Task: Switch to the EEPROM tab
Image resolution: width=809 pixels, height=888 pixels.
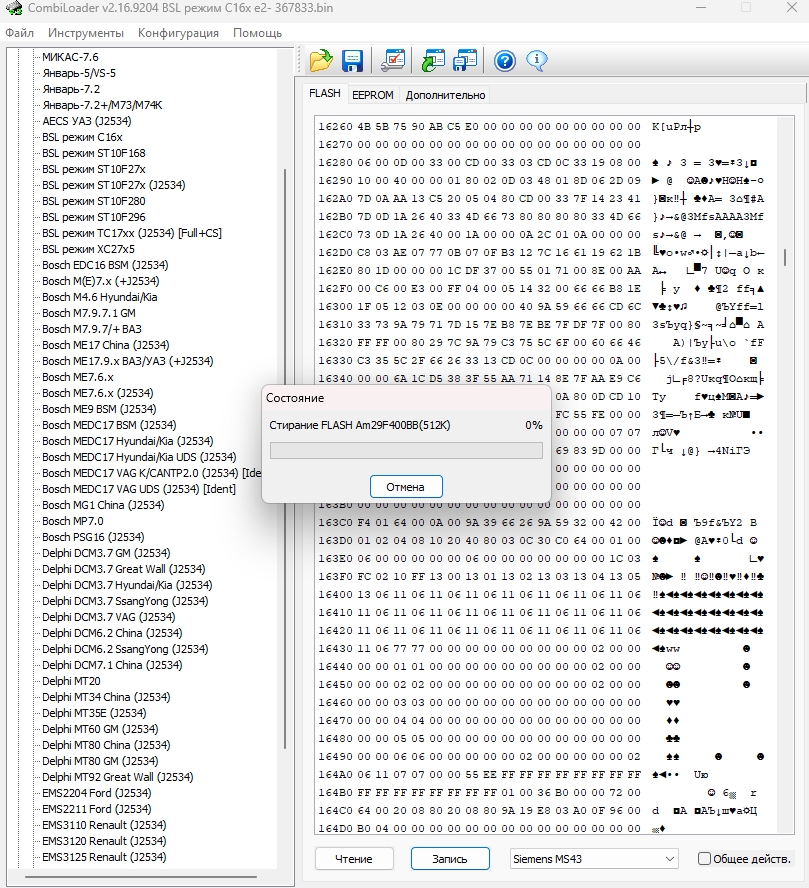Action: click(x=372, y=95)
